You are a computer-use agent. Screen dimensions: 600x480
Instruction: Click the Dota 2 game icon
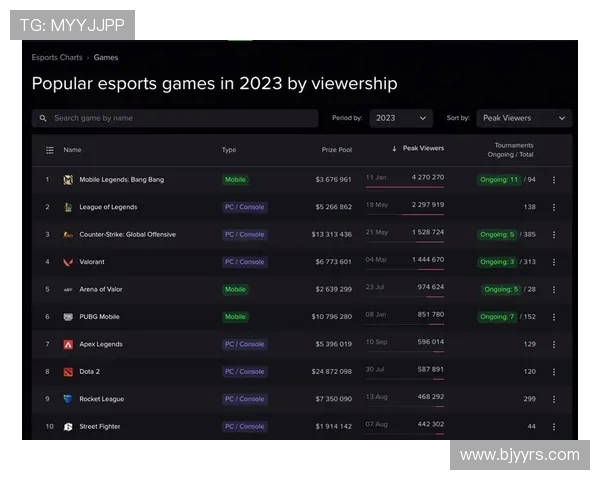68,371
